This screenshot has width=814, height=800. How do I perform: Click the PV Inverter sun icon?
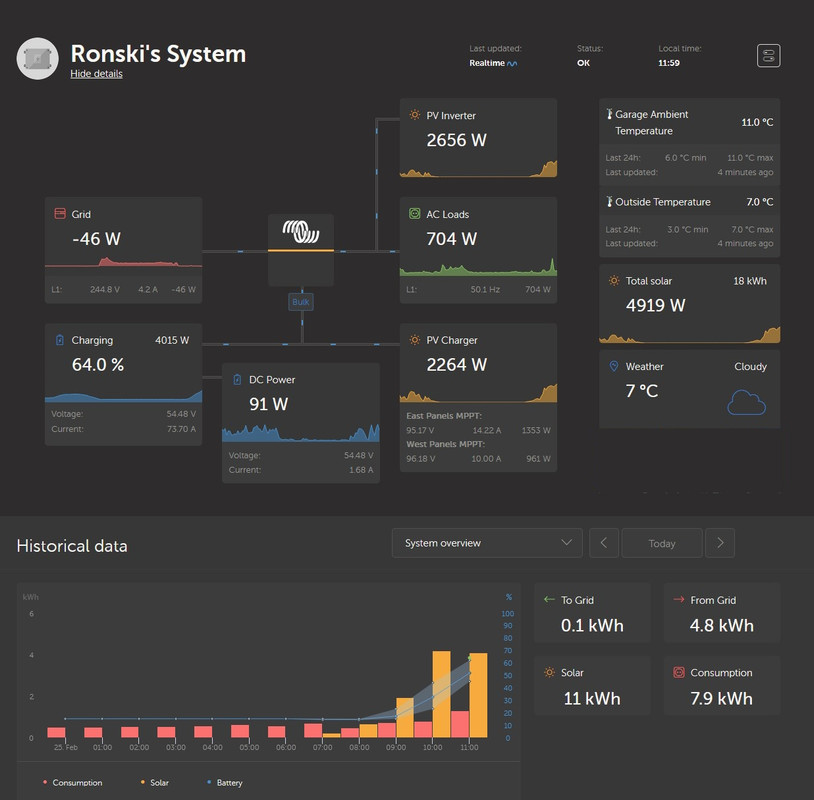[414, 115]
